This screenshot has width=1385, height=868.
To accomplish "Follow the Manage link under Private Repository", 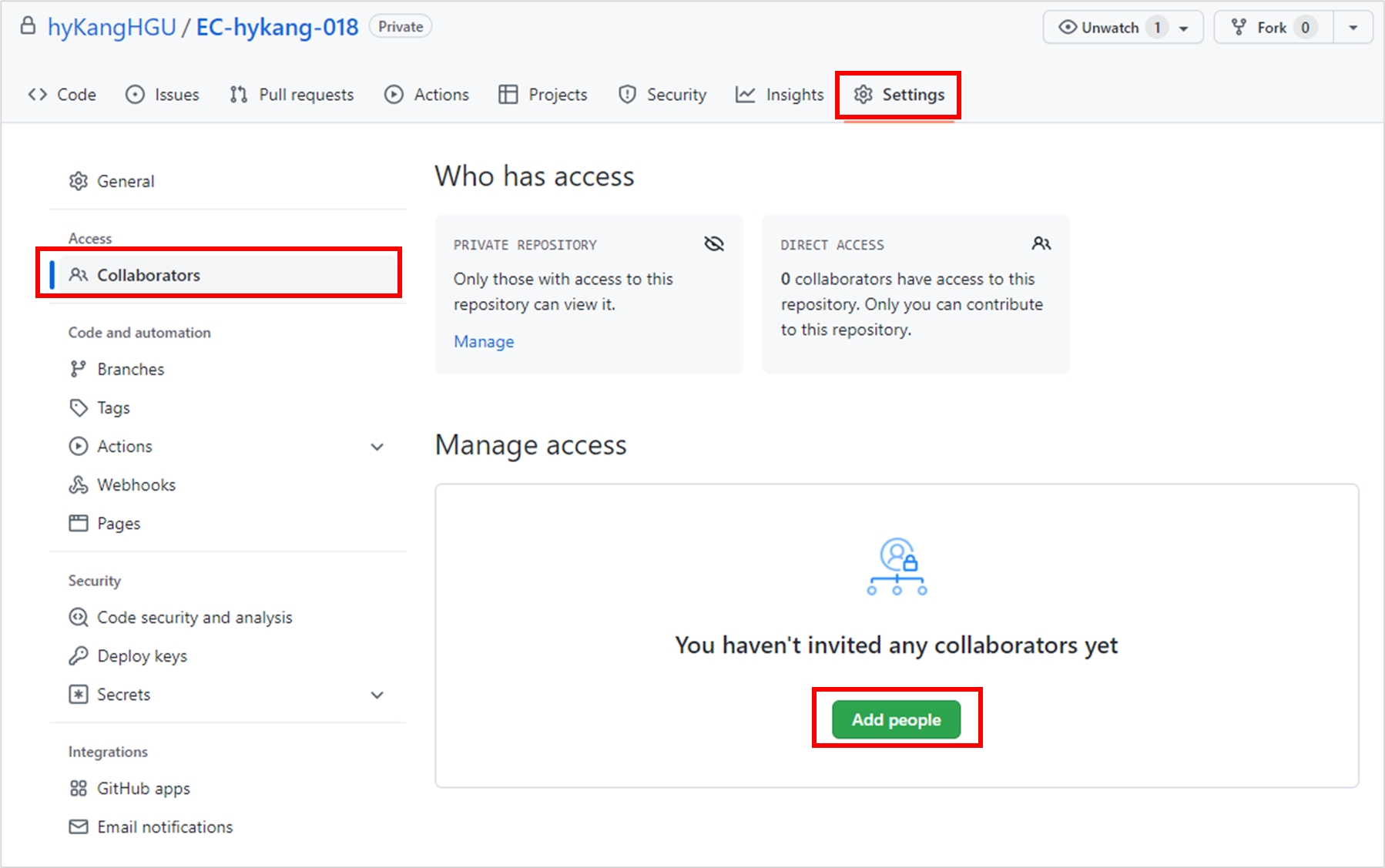I will (x=484, y=341).
